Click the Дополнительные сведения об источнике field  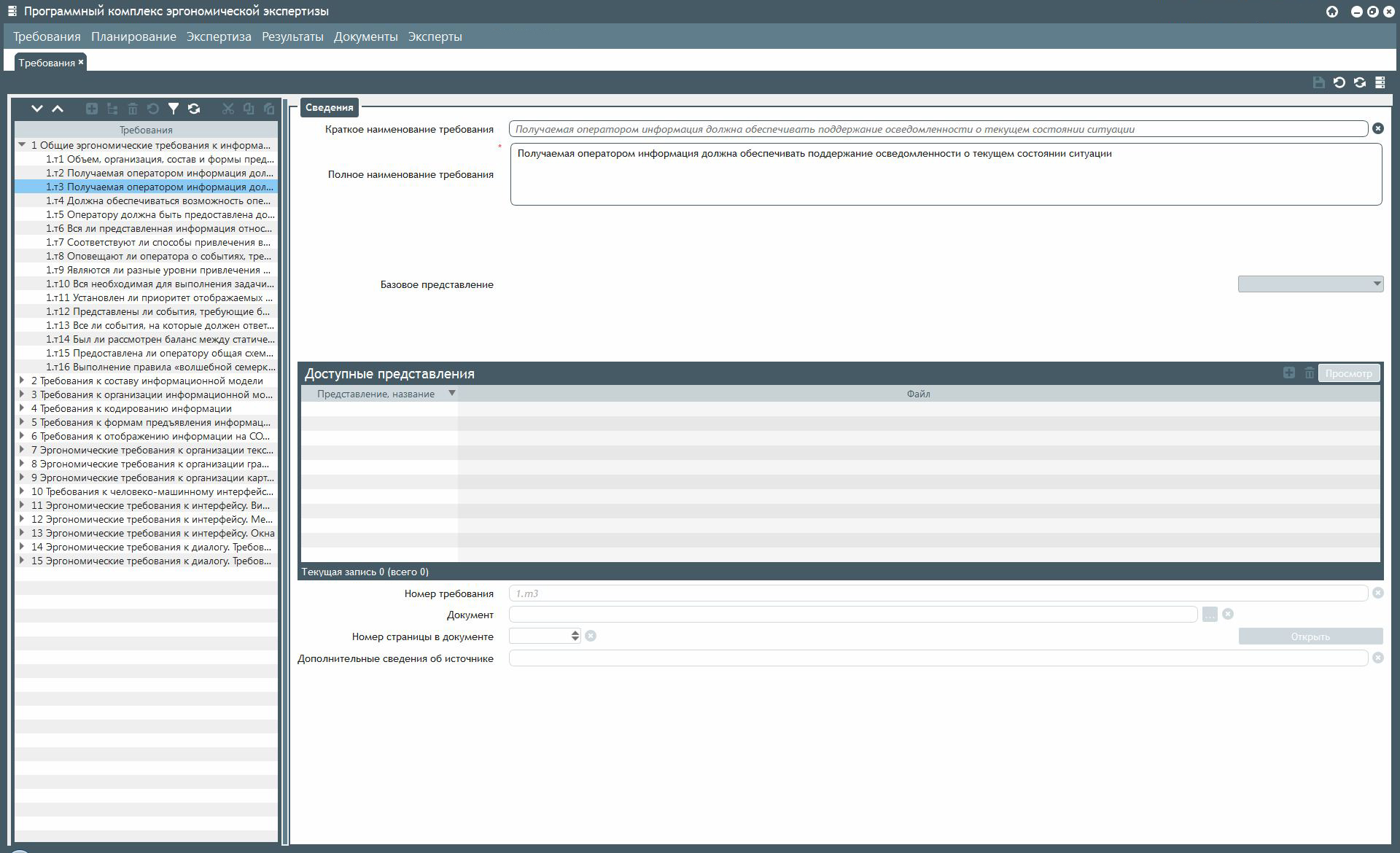[938, 658]
